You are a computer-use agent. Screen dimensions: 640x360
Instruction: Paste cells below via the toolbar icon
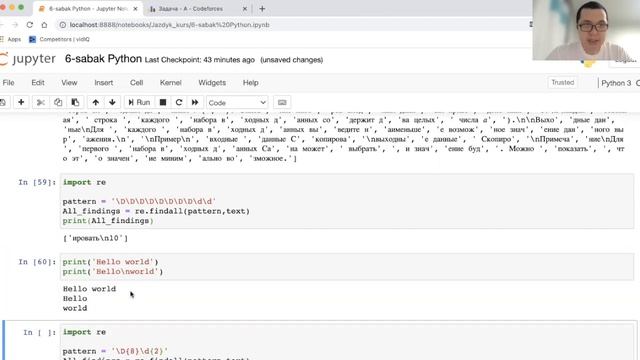pyautogui.click(x=75, y=102)
